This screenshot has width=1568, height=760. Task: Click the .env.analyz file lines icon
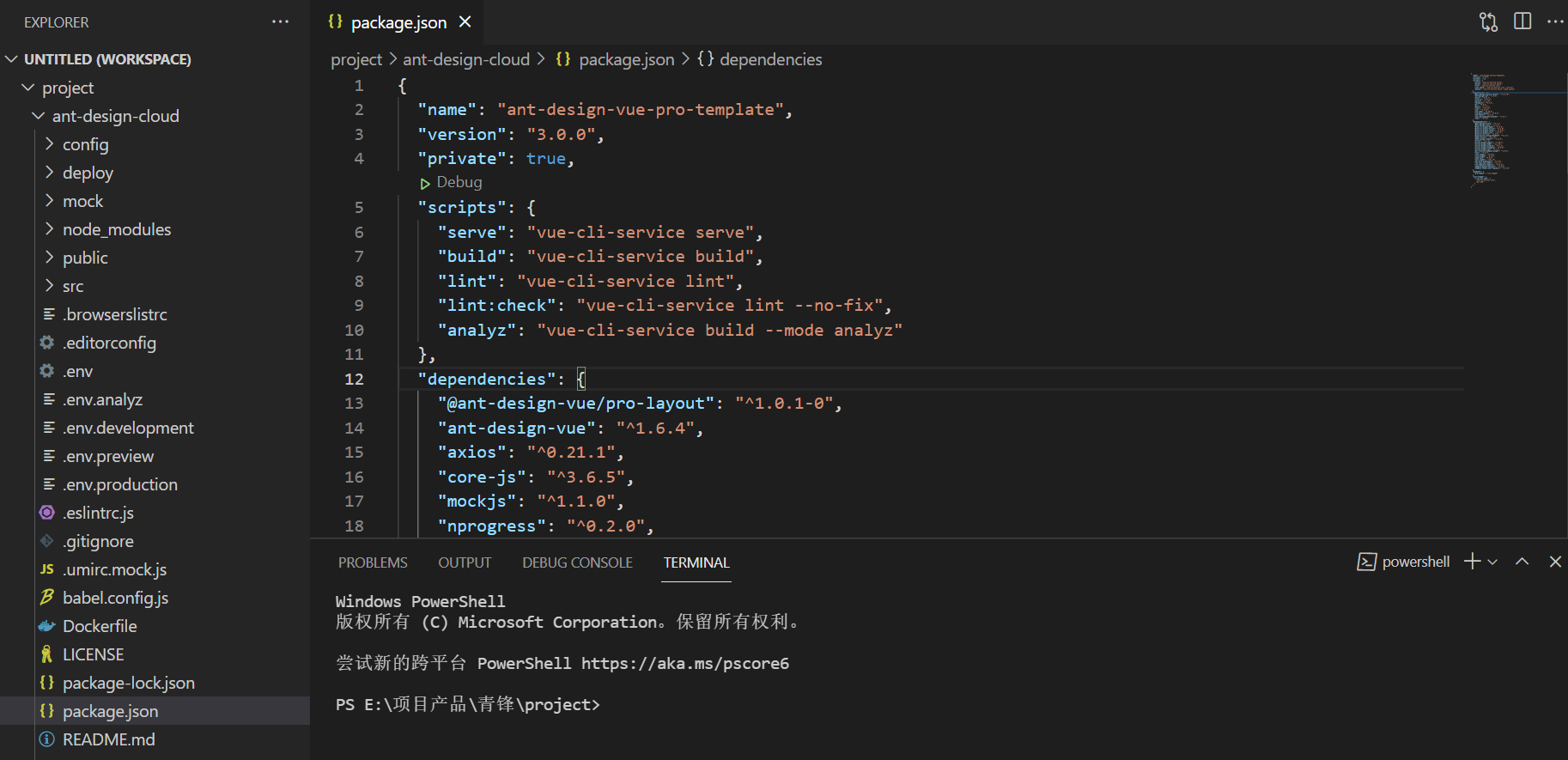tap(49, 399)
